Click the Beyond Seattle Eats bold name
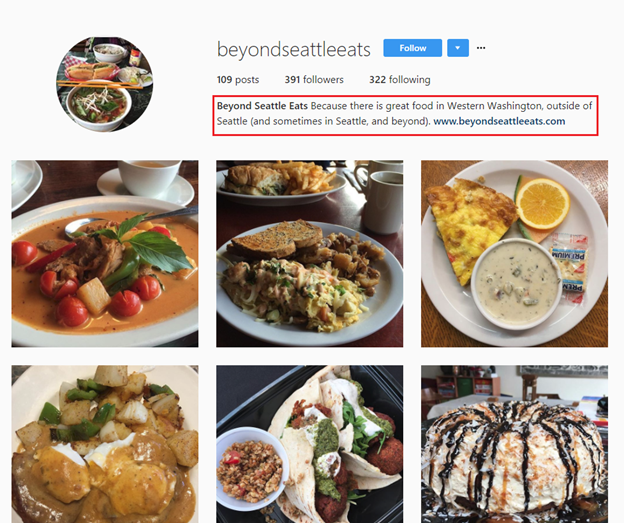Viewport: 624px width, 523px height. pos(262,106)
